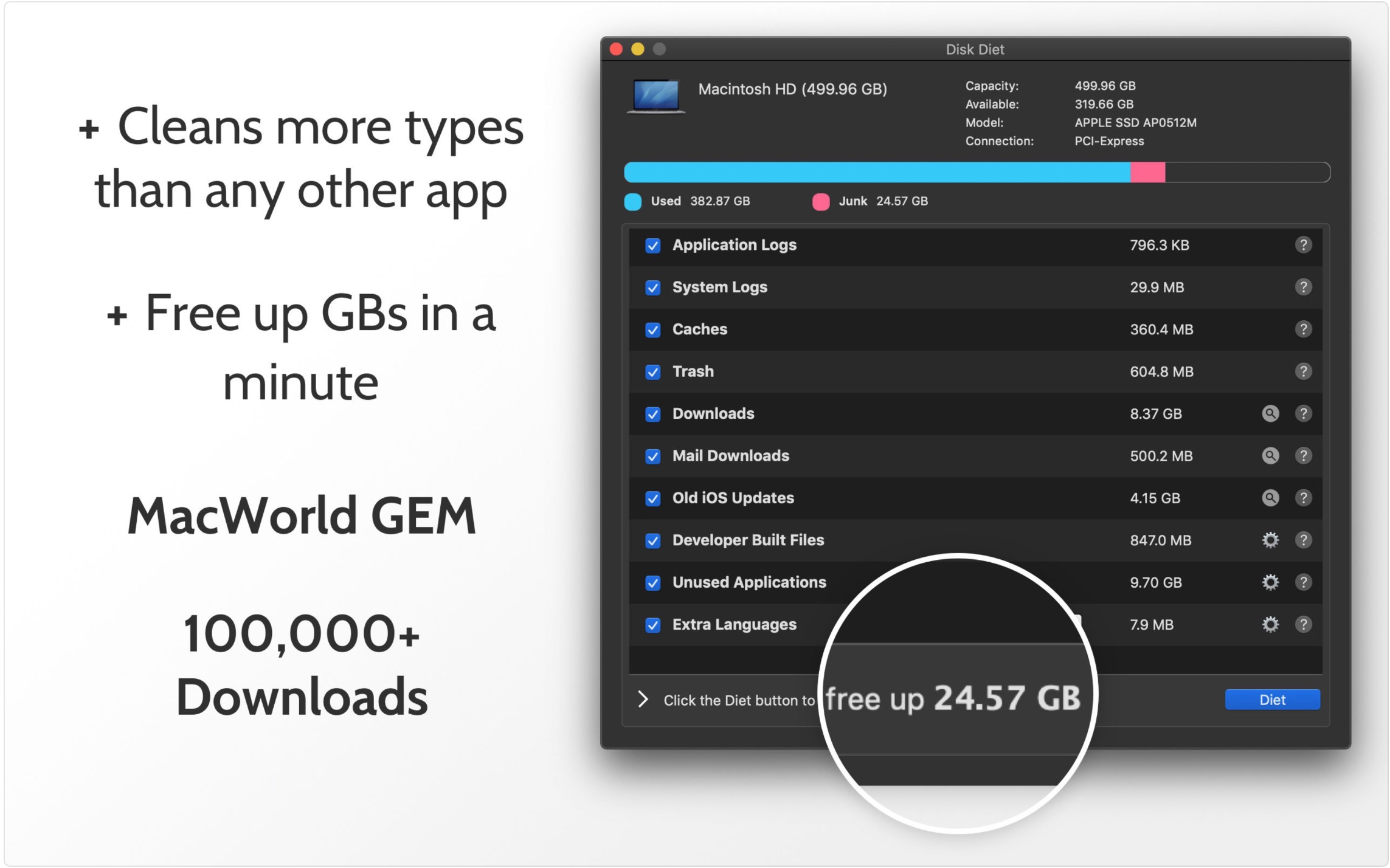Viewport: 1390px width, 868px height.
Task: Click gear icon for Unused Applications
Action: click(1270, 582)
